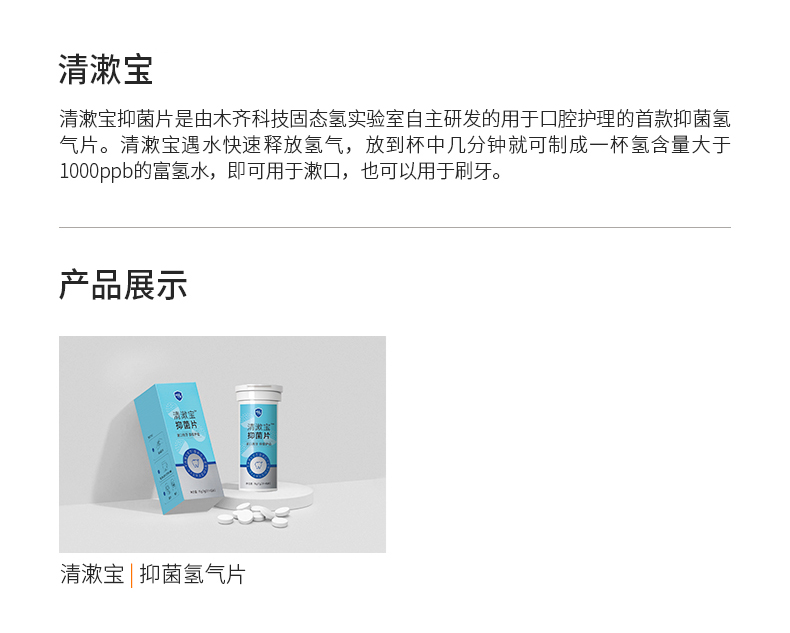Screen dimensions: 790x633
Task: Click the 清漱宝 caption below the image
Action: pyautogui.click(x=92, y=575)
